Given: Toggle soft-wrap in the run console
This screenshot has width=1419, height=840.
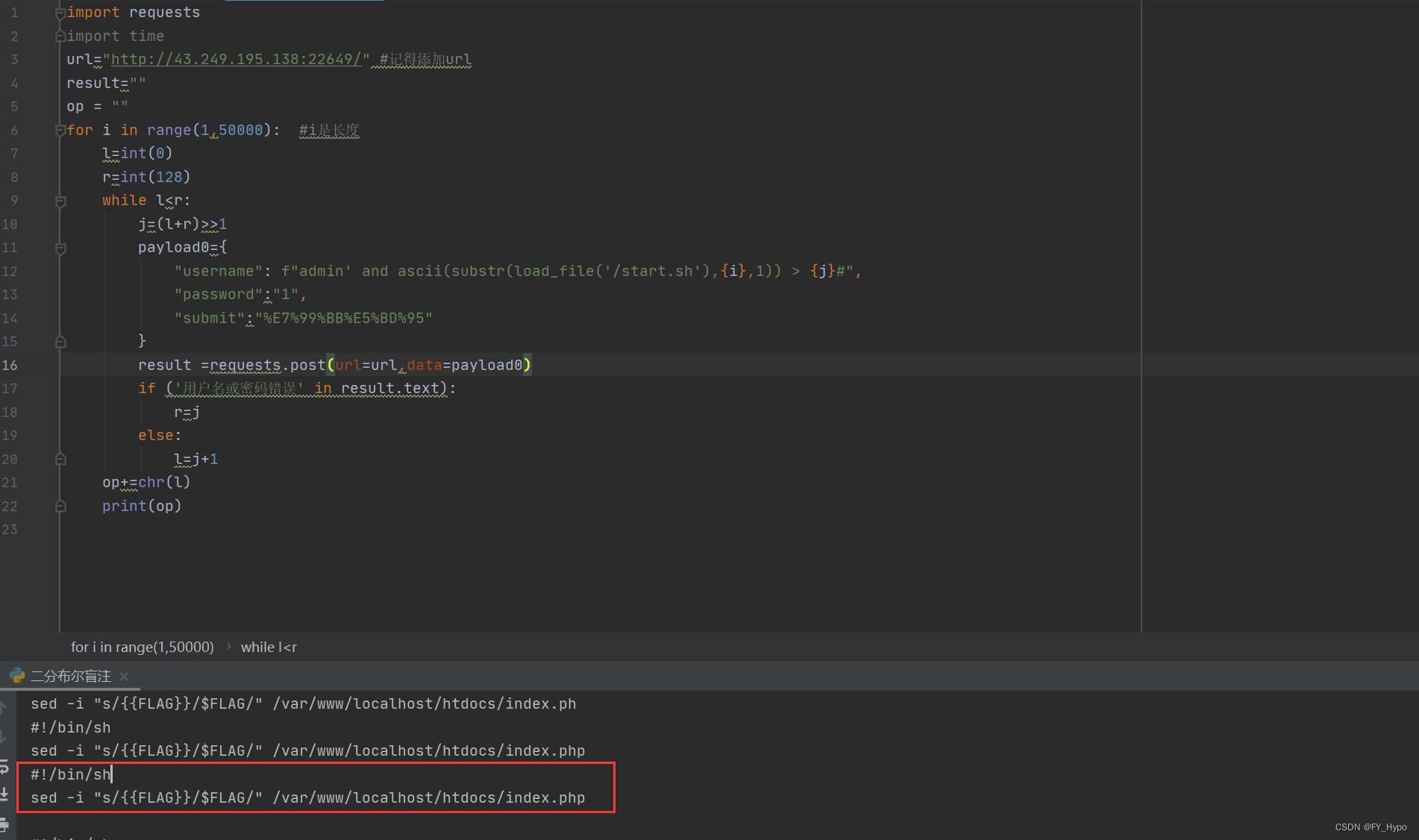Looking at the screenshot, I should click(4, 766).
